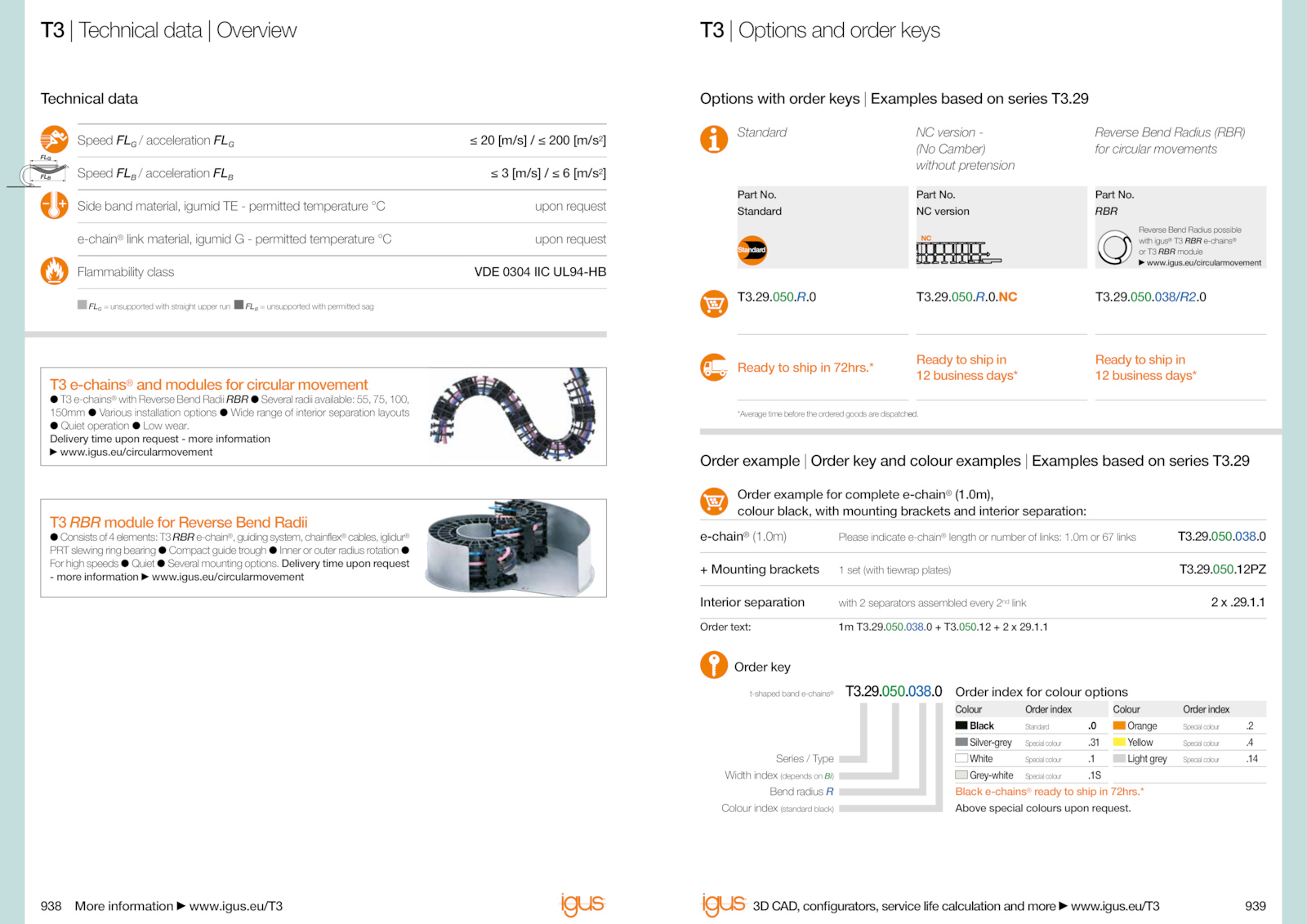Open www.igus.eu/circularmovement link in T3 e-chains box
1307x924 pixels.
(x=136, y=452)
